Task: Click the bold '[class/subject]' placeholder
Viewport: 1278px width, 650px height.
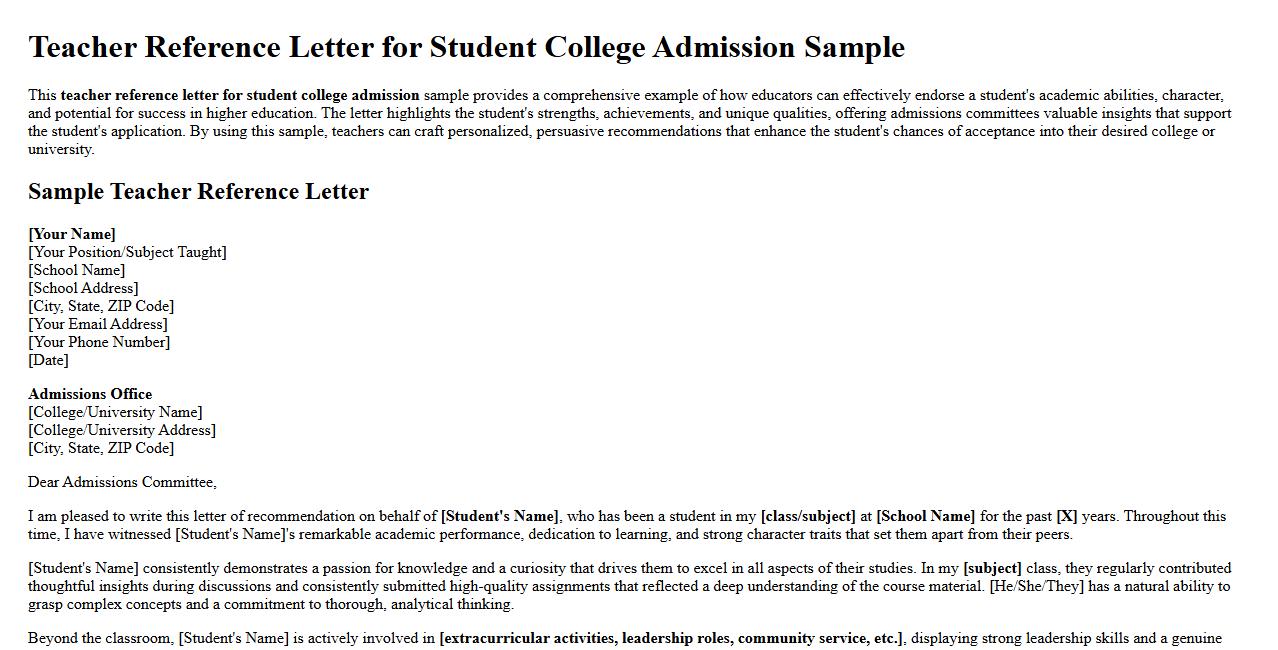Action: point(808,516)
